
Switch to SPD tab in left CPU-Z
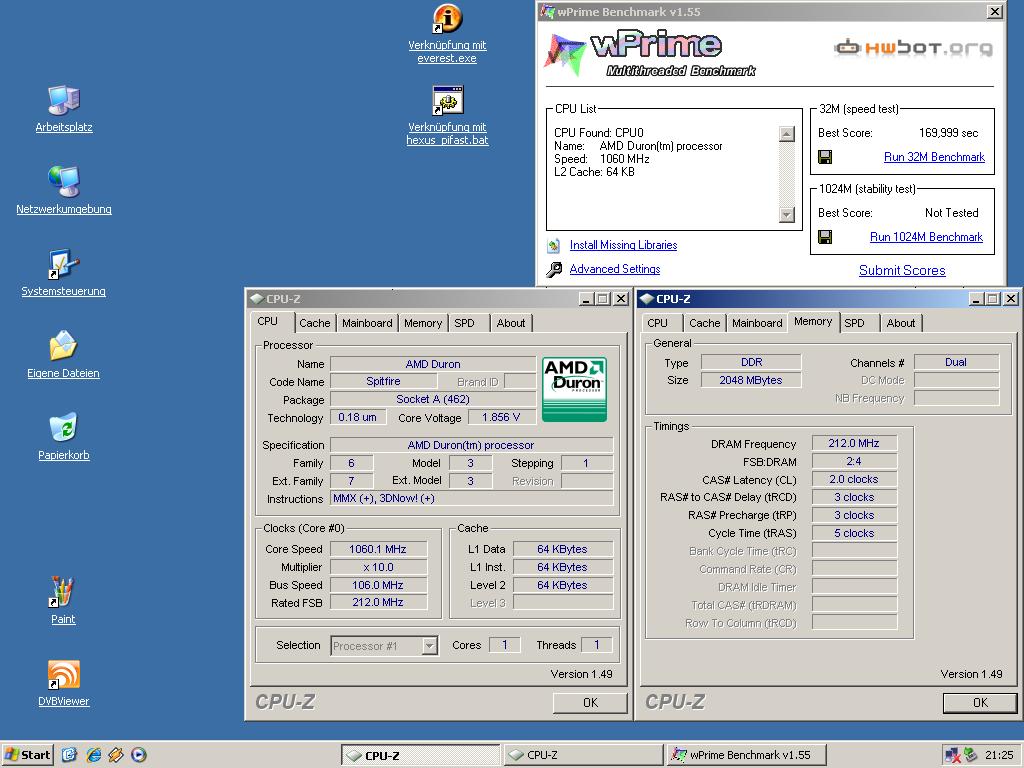click(x=464, y=323)
